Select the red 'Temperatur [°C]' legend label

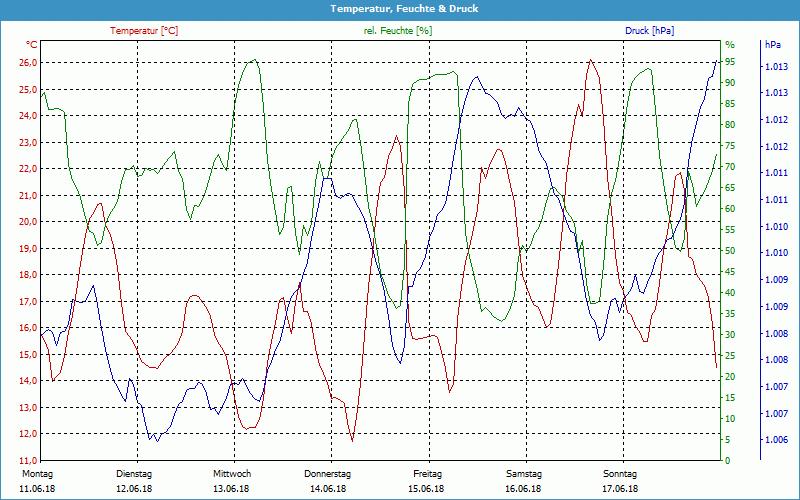pos(144,31)
